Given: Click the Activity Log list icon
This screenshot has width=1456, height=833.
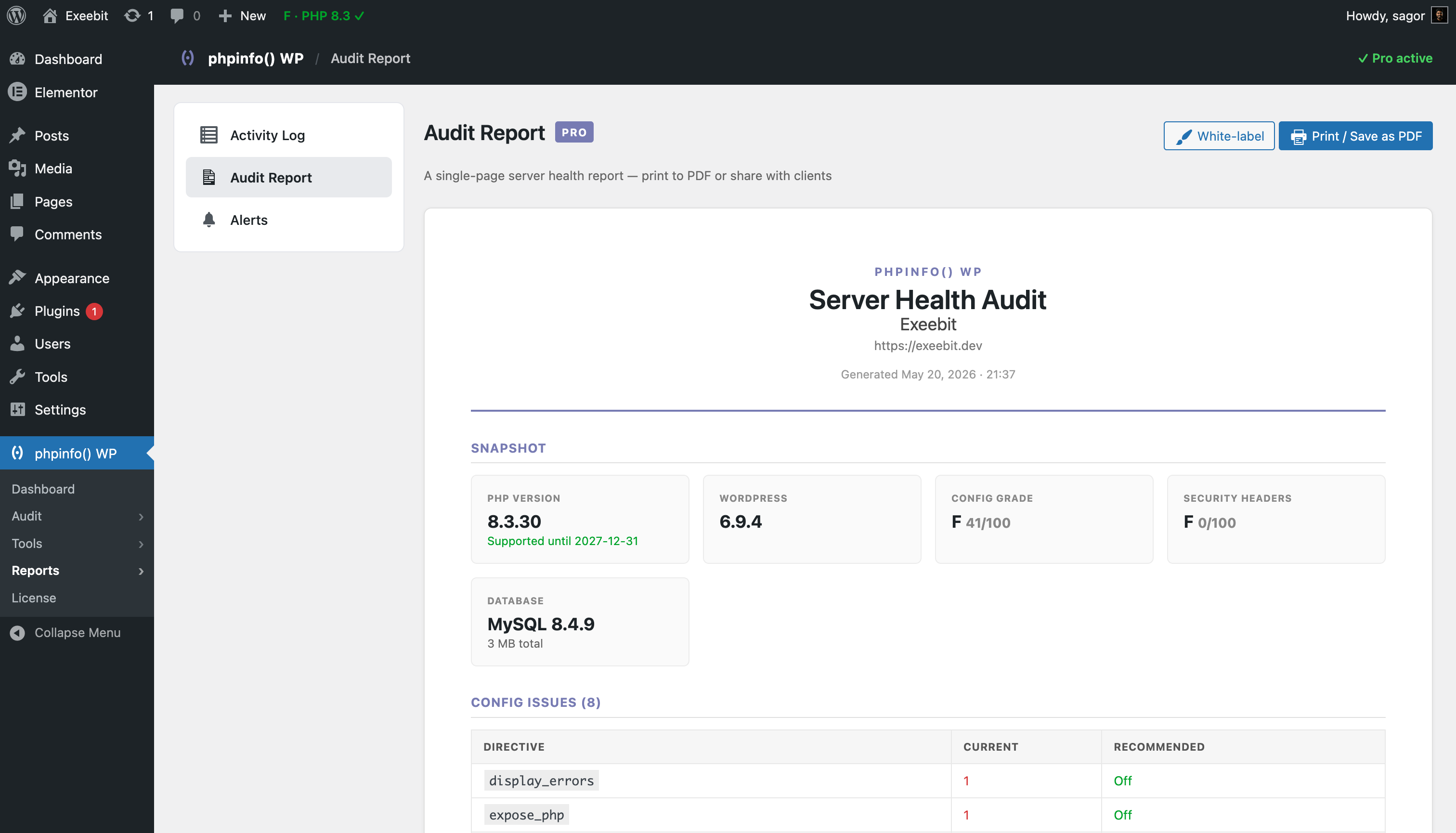Looking at the screenshot, I should [209, 135].
